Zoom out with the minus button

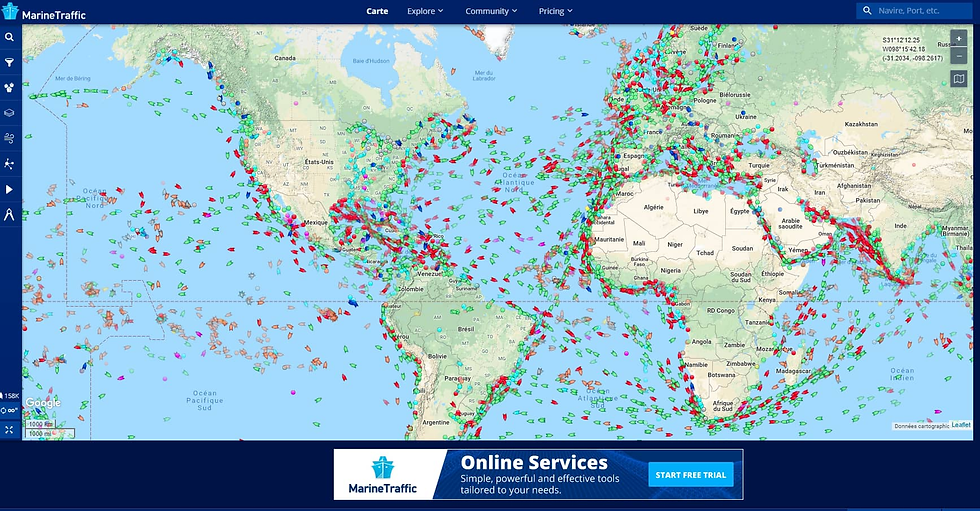pos(959,56)
